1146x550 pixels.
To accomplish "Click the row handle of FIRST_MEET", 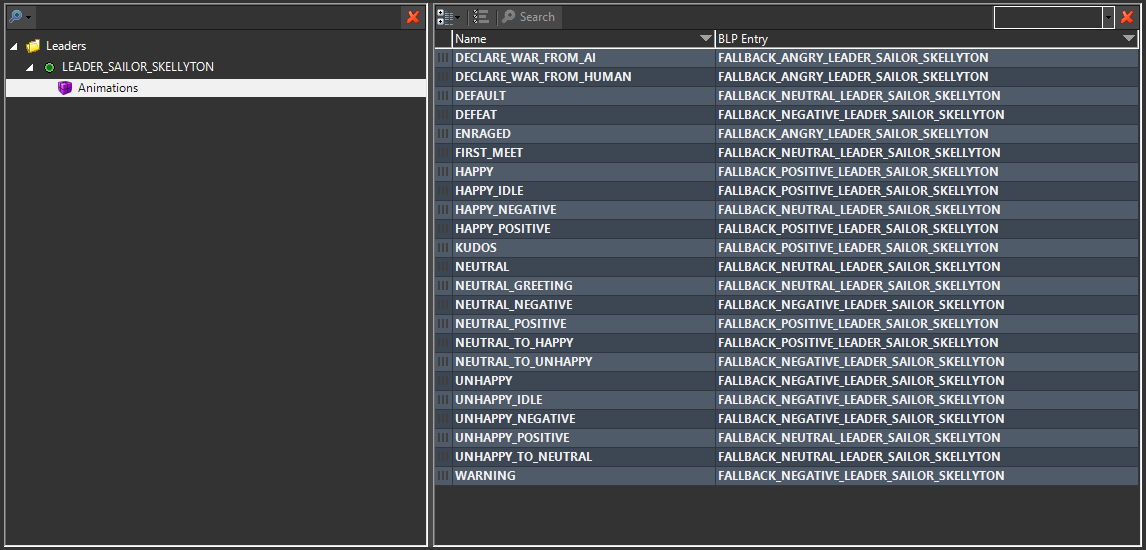I will pos(443,153).
